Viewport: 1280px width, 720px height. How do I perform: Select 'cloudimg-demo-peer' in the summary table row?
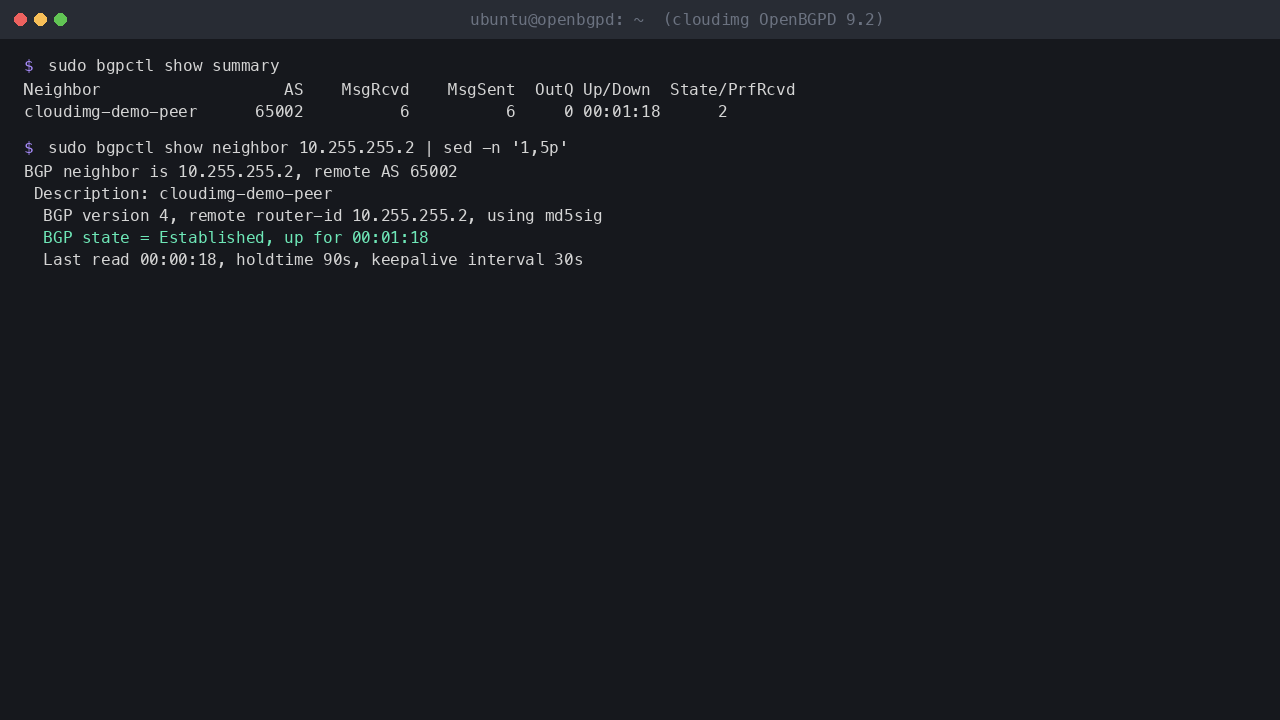coord(111,112)
